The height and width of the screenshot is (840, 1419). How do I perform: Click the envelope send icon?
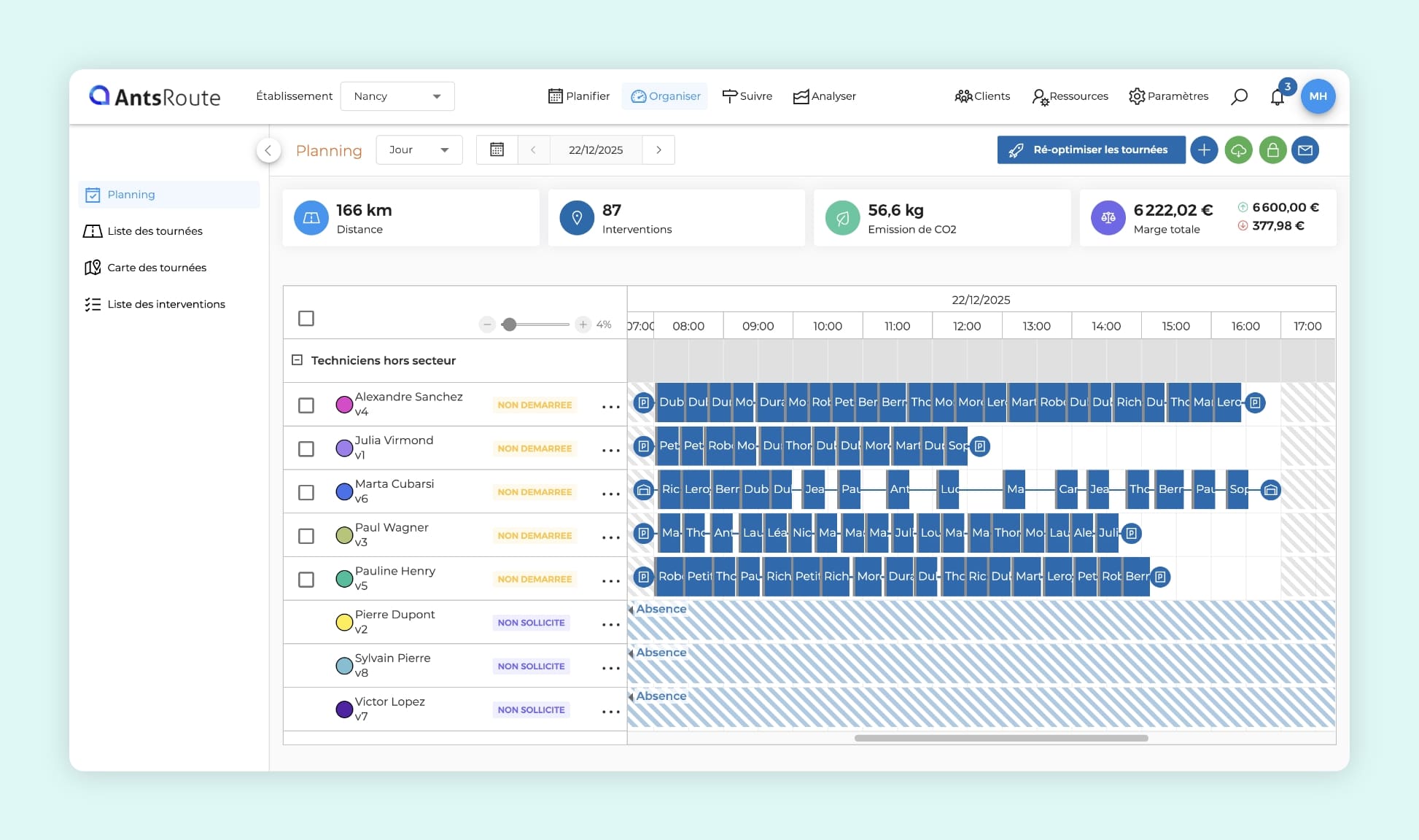(x=1305, y=150)
